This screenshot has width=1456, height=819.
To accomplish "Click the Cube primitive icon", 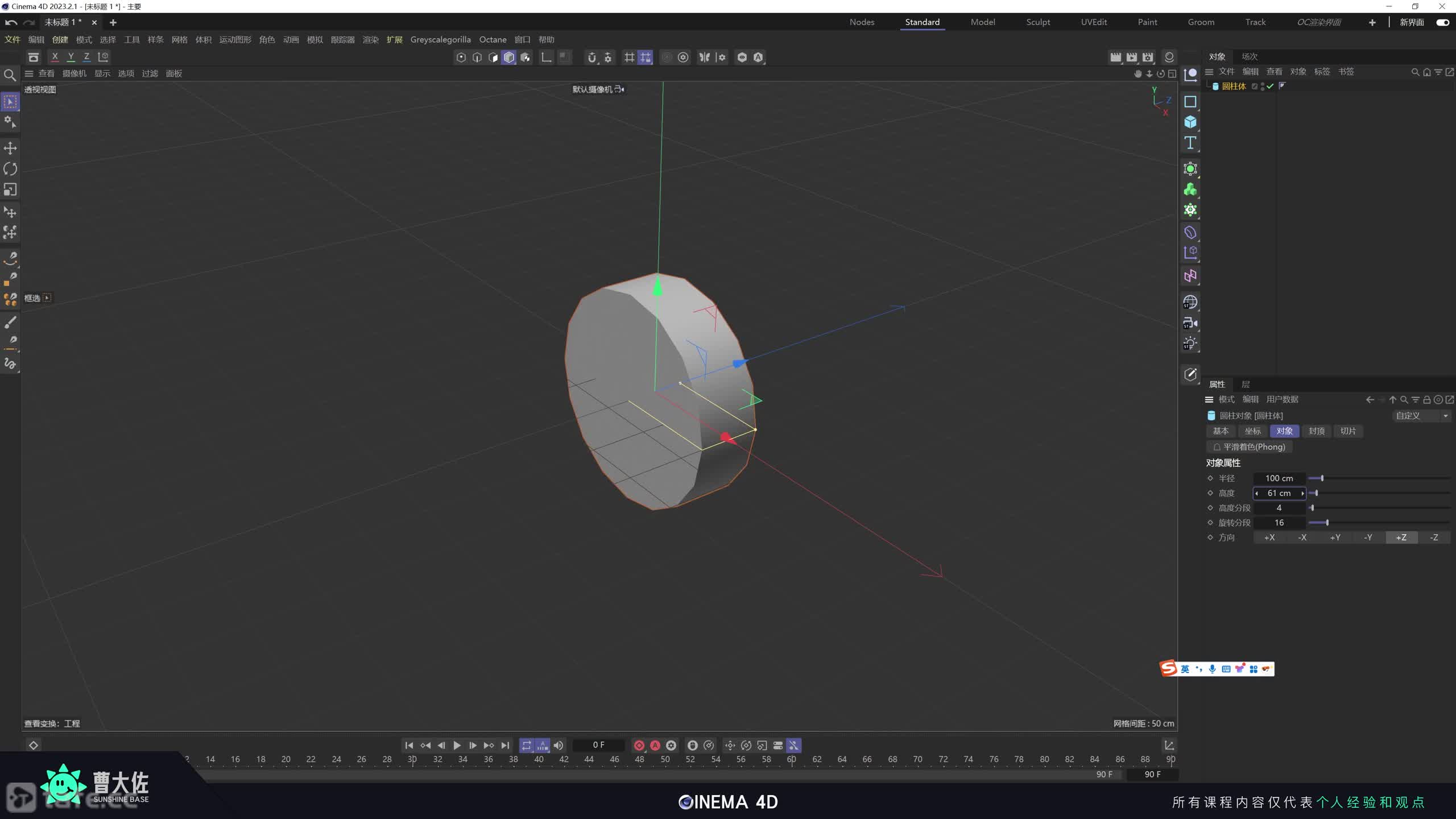I will tap(1190, 122).
